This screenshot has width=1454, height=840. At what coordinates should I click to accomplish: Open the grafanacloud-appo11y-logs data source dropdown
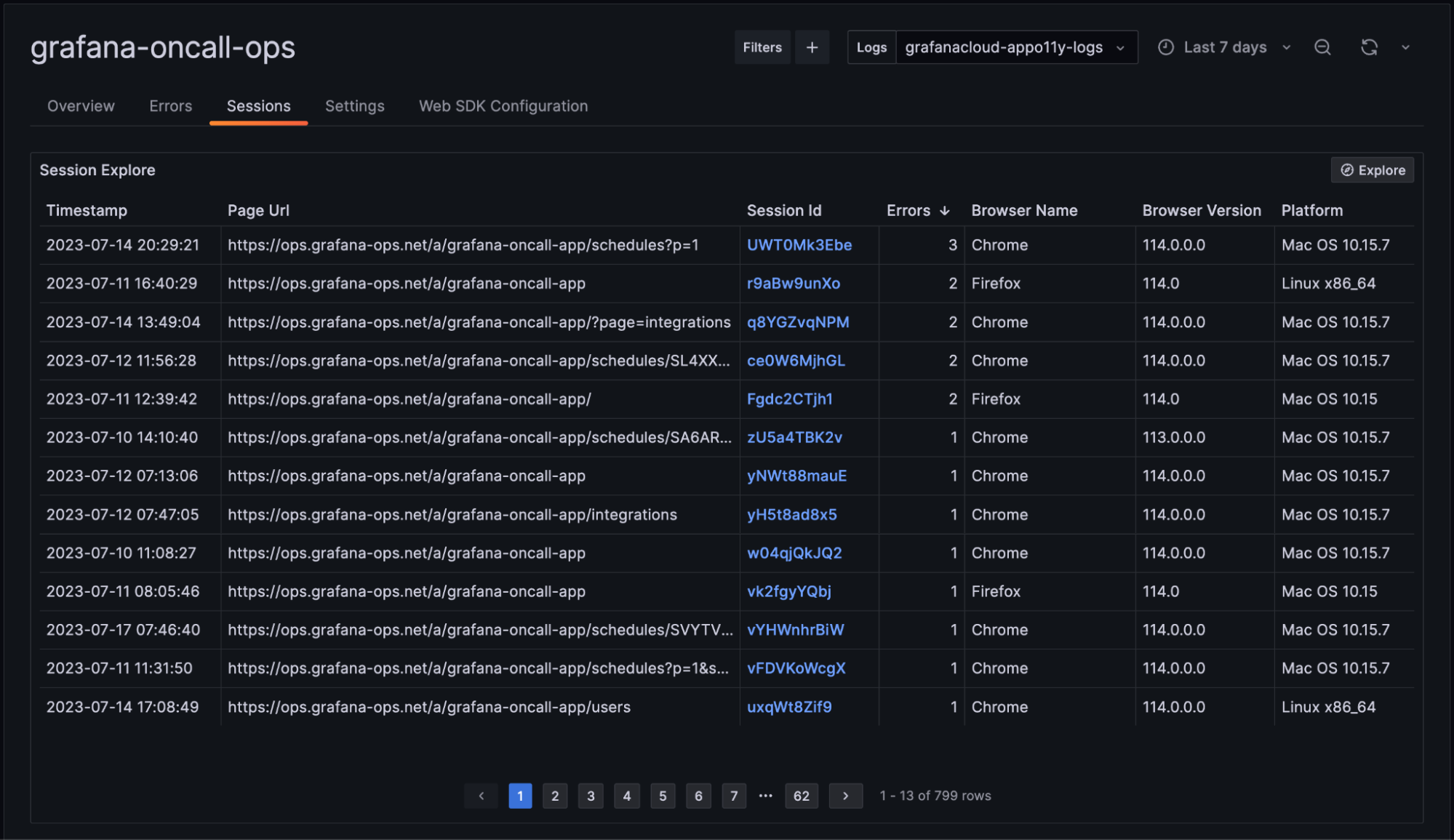point(1015,47)
